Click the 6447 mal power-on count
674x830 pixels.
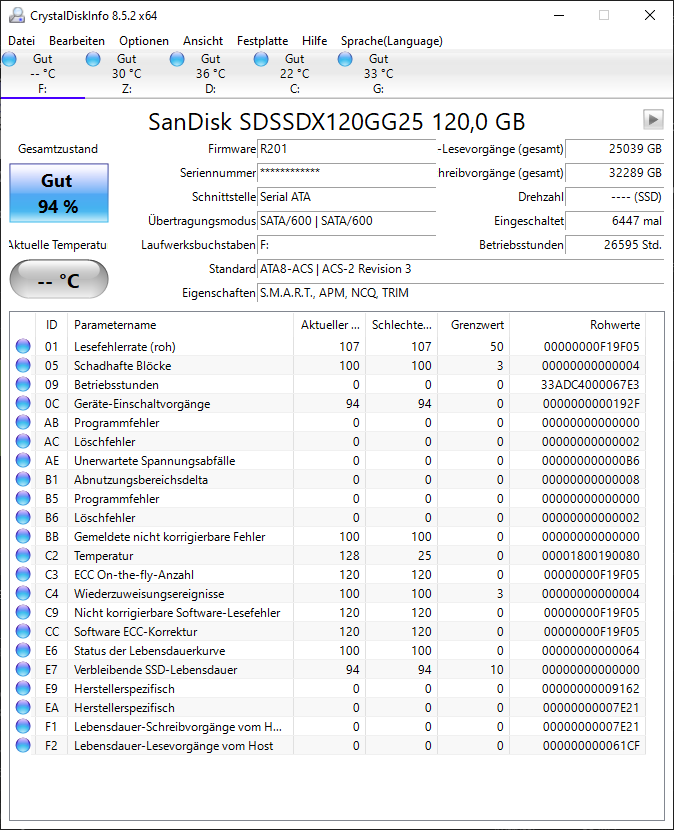615,221
